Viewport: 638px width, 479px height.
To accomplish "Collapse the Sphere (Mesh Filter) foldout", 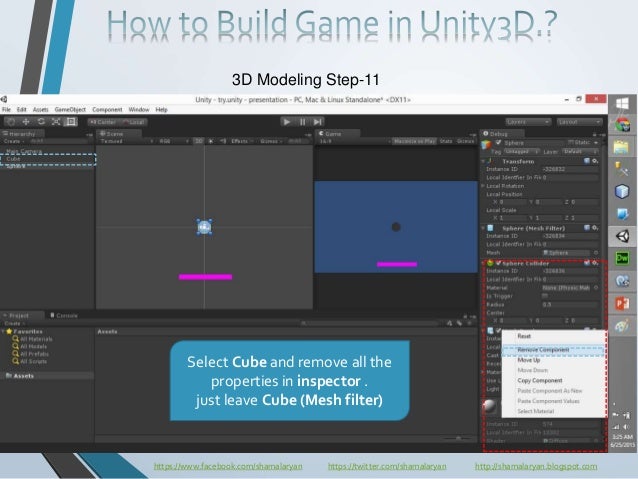I will (x=483, y=228).
